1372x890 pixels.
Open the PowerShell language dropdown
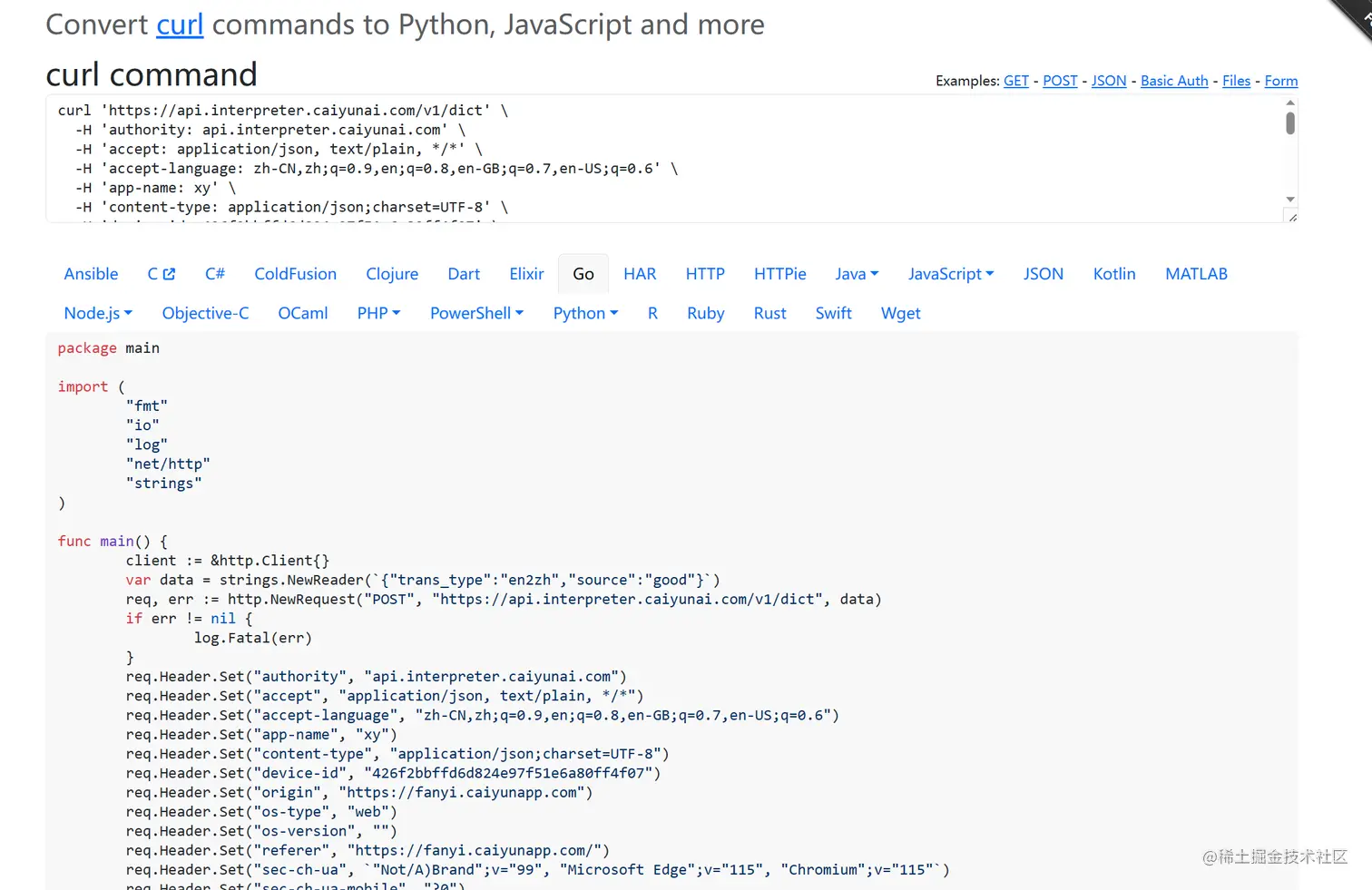476,313
